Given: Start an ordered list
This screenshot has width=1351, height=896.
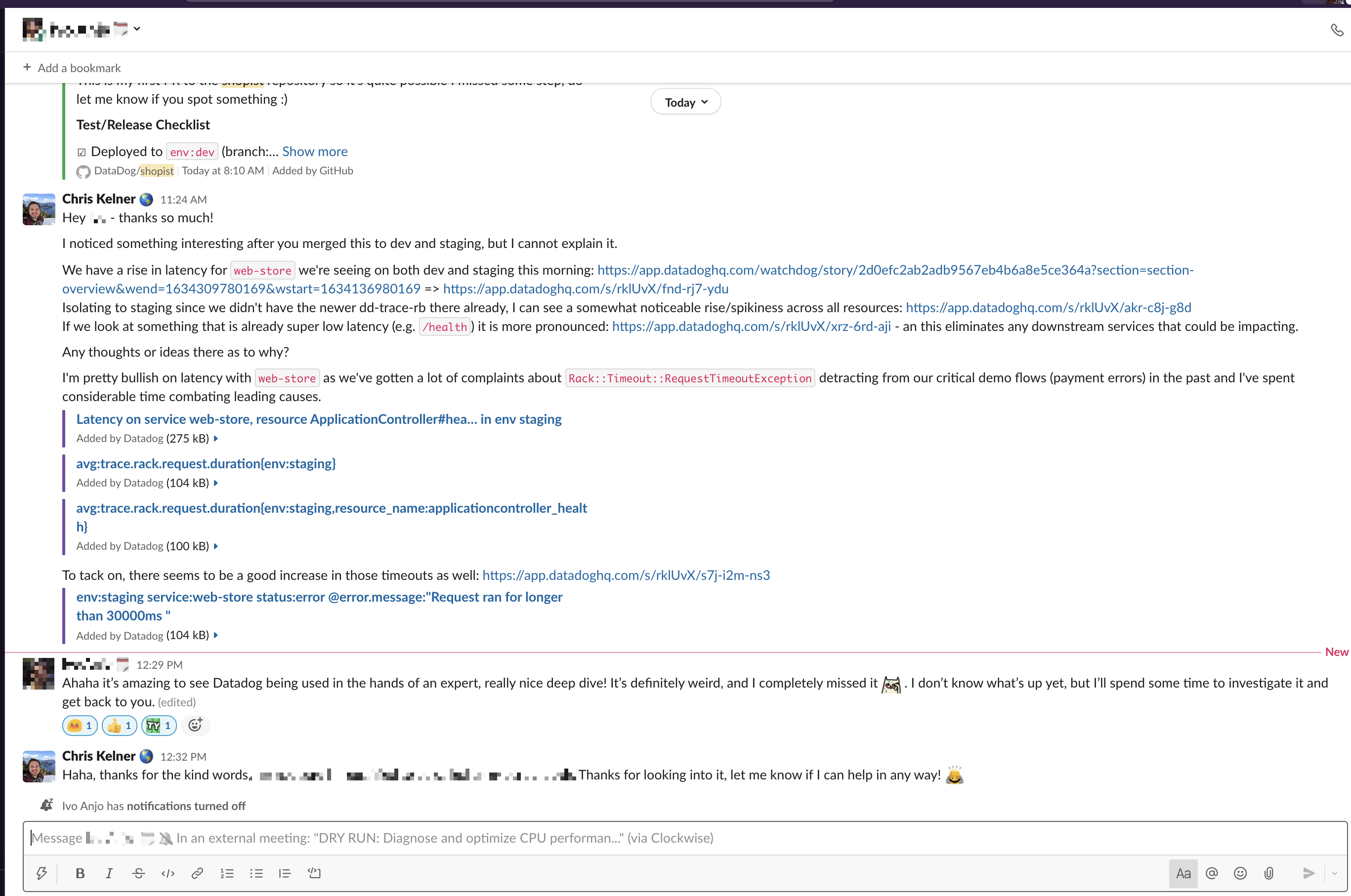Looking at the screenshot, I should [x=227, y=873].
